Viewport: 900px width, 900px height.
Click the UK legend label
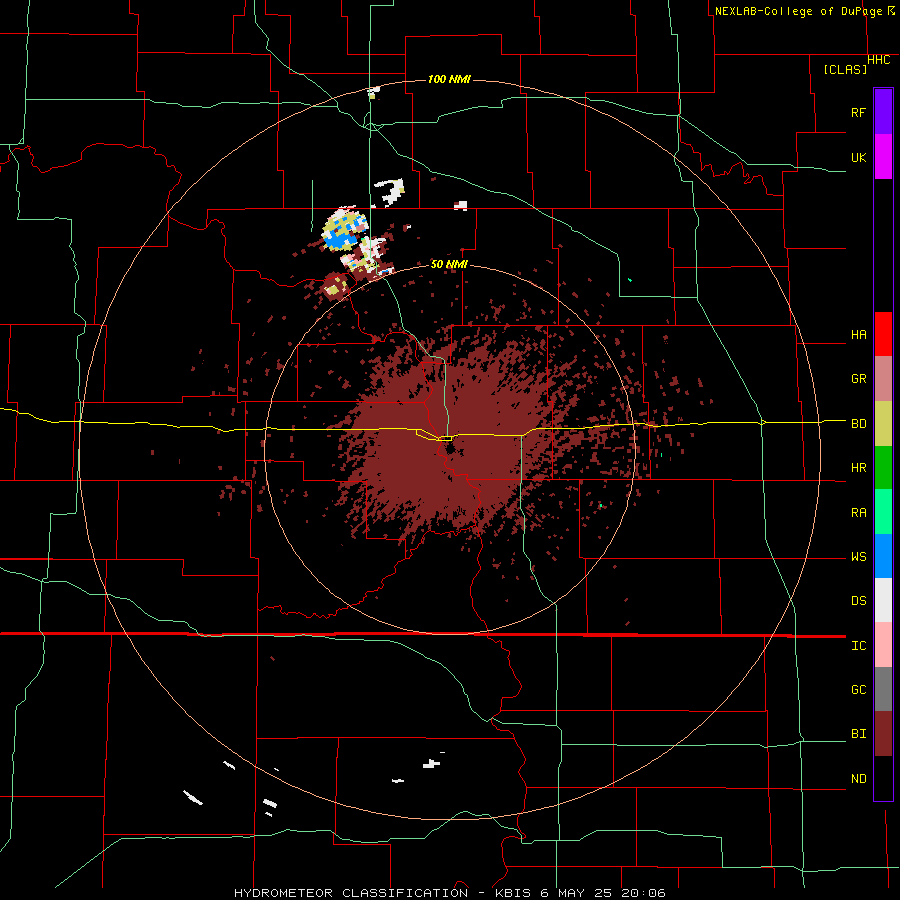click(x=858, y=157)
